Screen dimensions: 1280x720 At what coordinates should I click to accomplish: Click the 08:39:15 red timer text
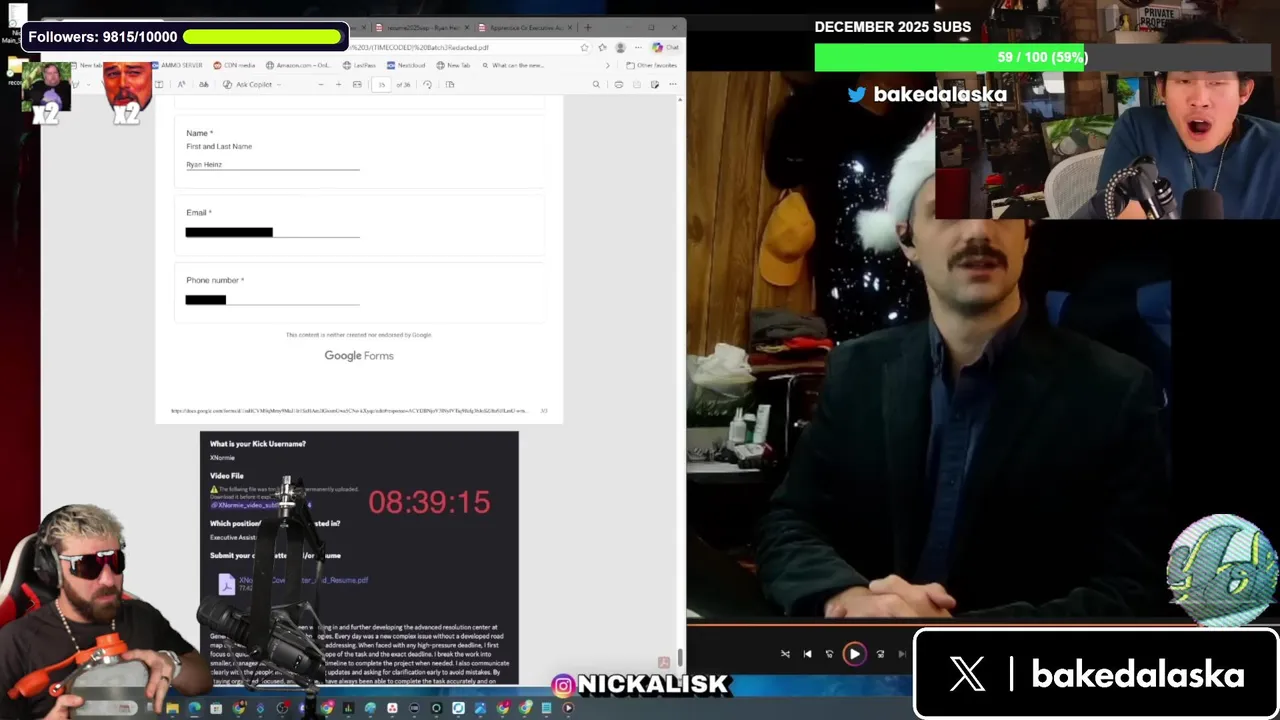(x=429, y=502)
